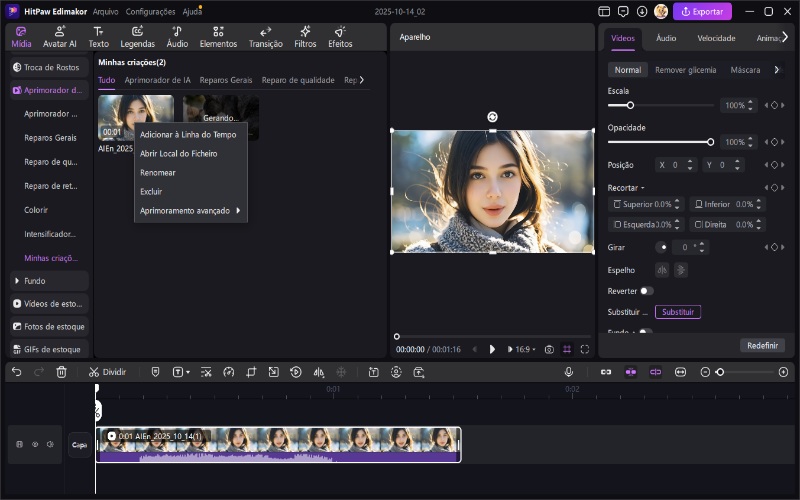Expand the Fundo section in sidebar

17,281
